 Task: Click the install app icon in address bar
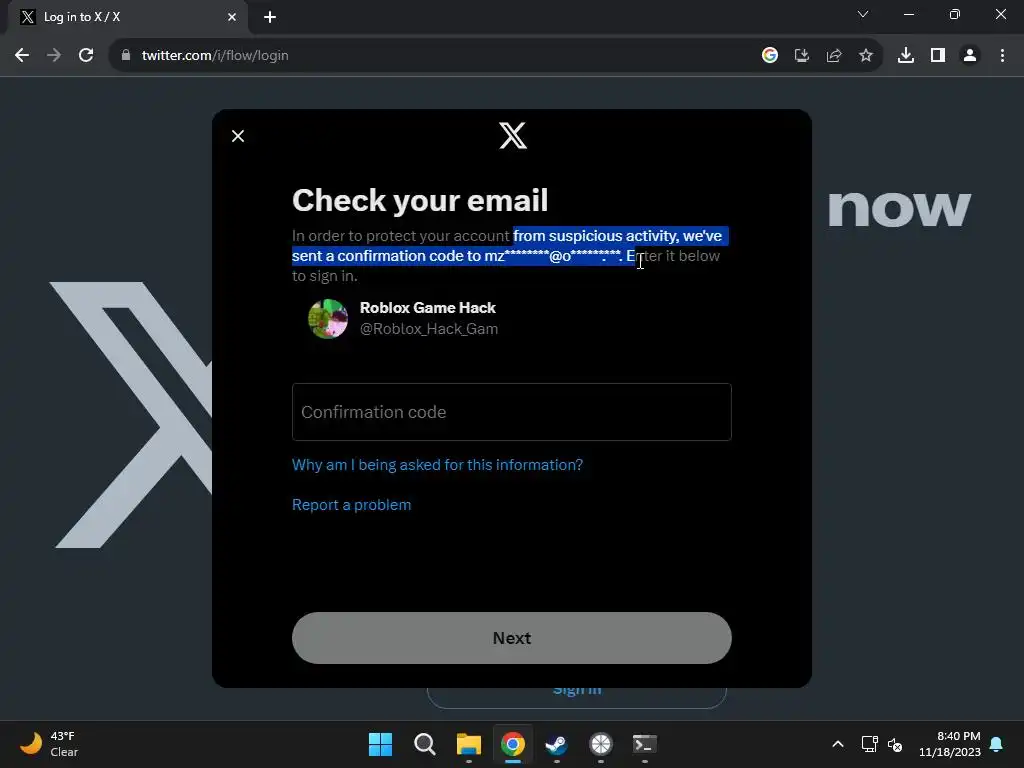pos(801,56)
